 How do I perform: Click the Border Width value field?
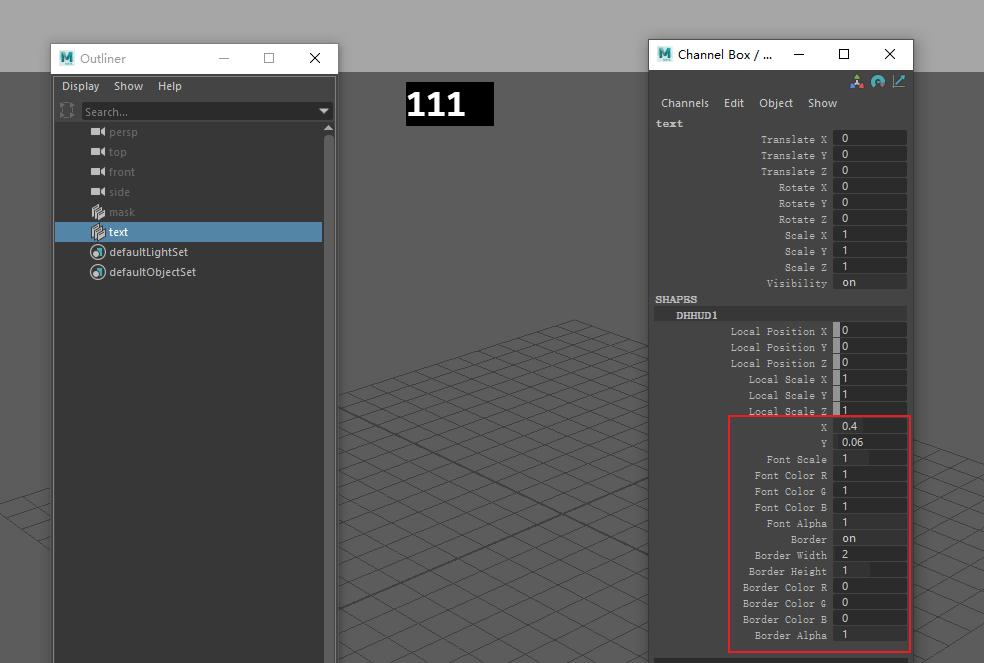pyautogui.click(x=870, y=554)
